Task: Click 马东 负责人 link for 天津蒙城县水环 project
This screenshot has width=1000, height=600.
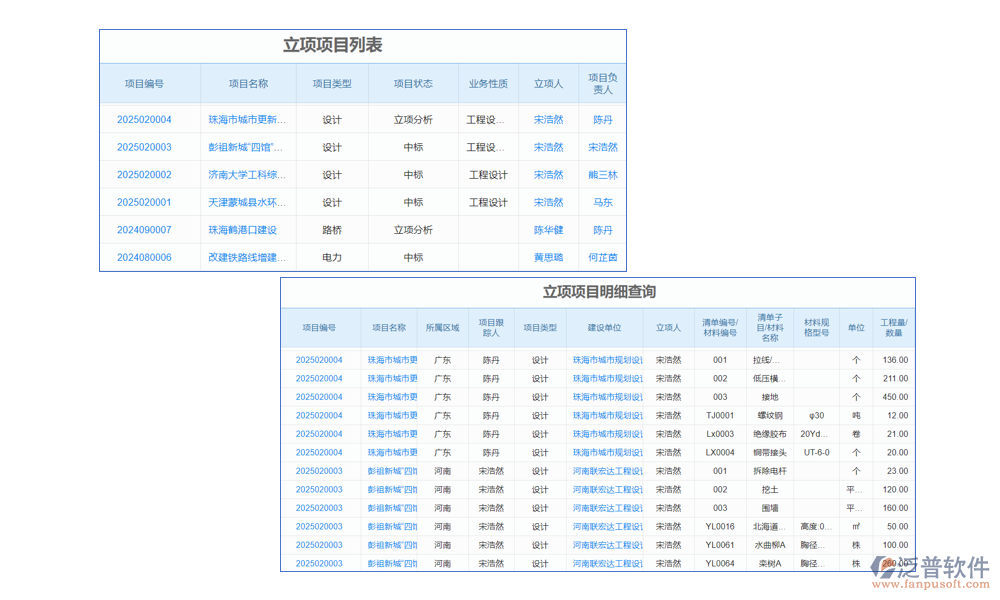Action: point(602,202)
